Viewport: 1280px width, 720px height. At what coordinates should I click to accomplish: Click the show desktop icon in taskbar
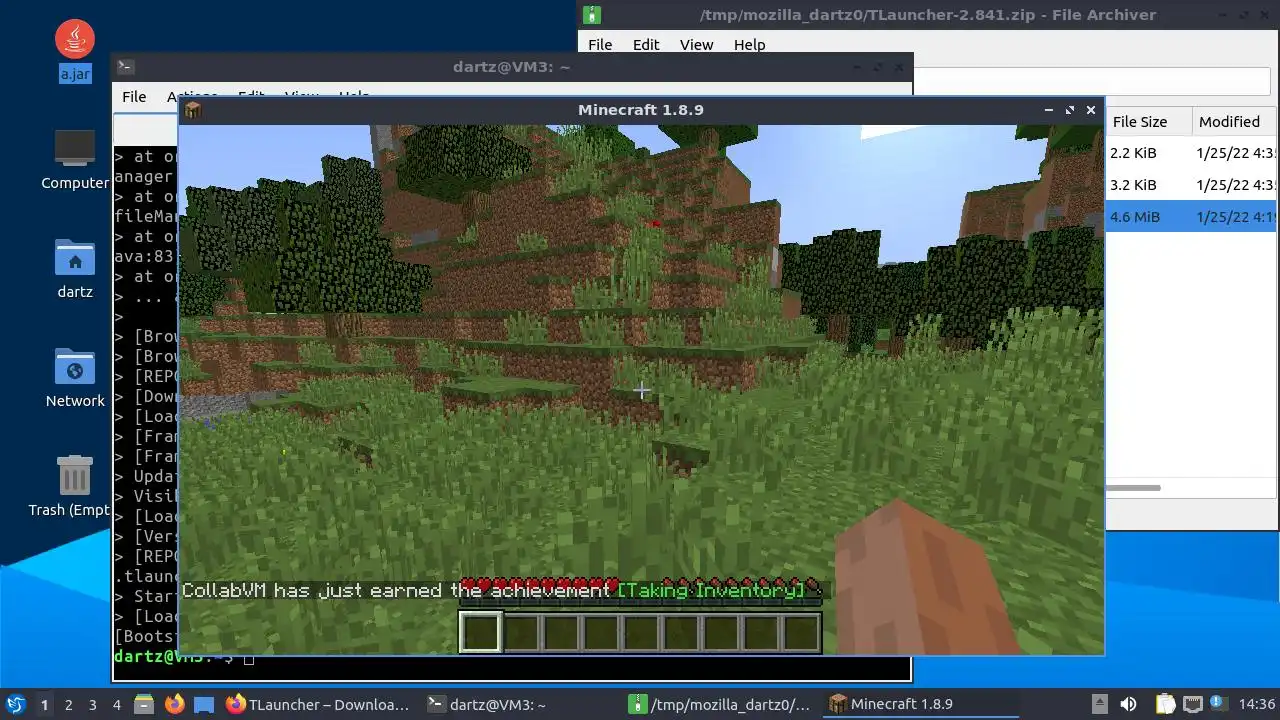(203, 704)
